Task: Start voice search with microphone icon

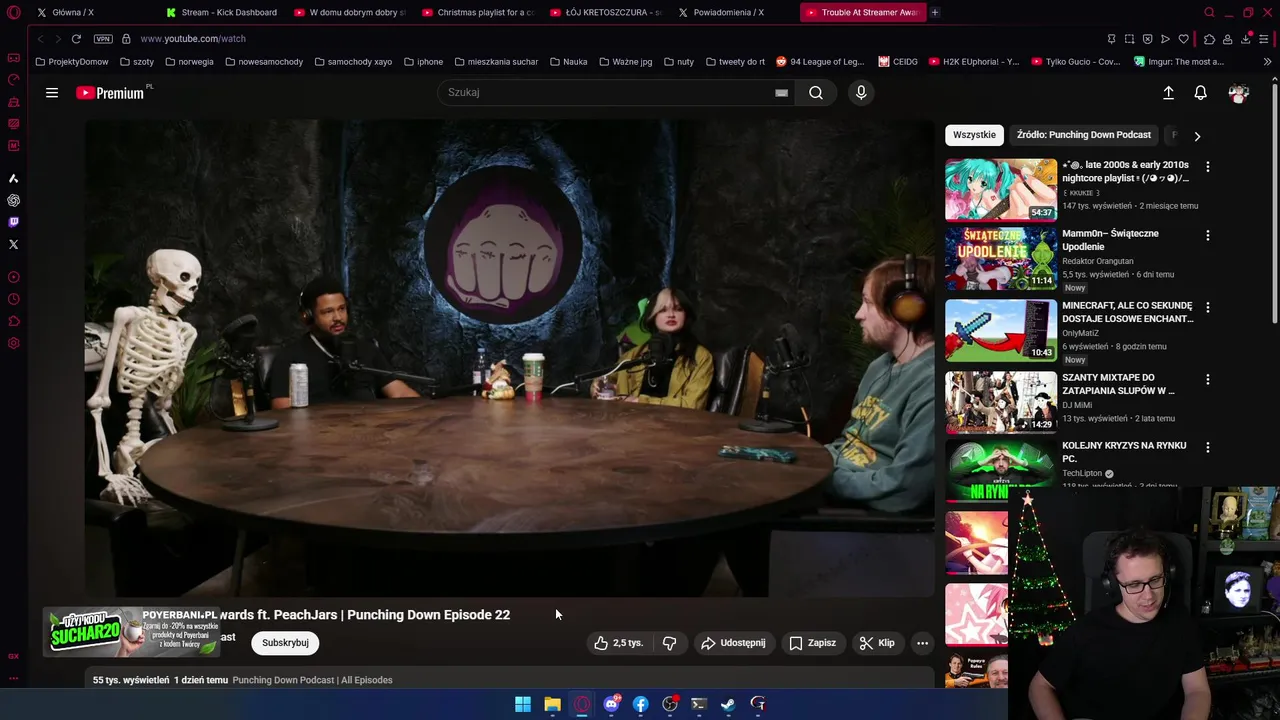Action: (861, 93)
